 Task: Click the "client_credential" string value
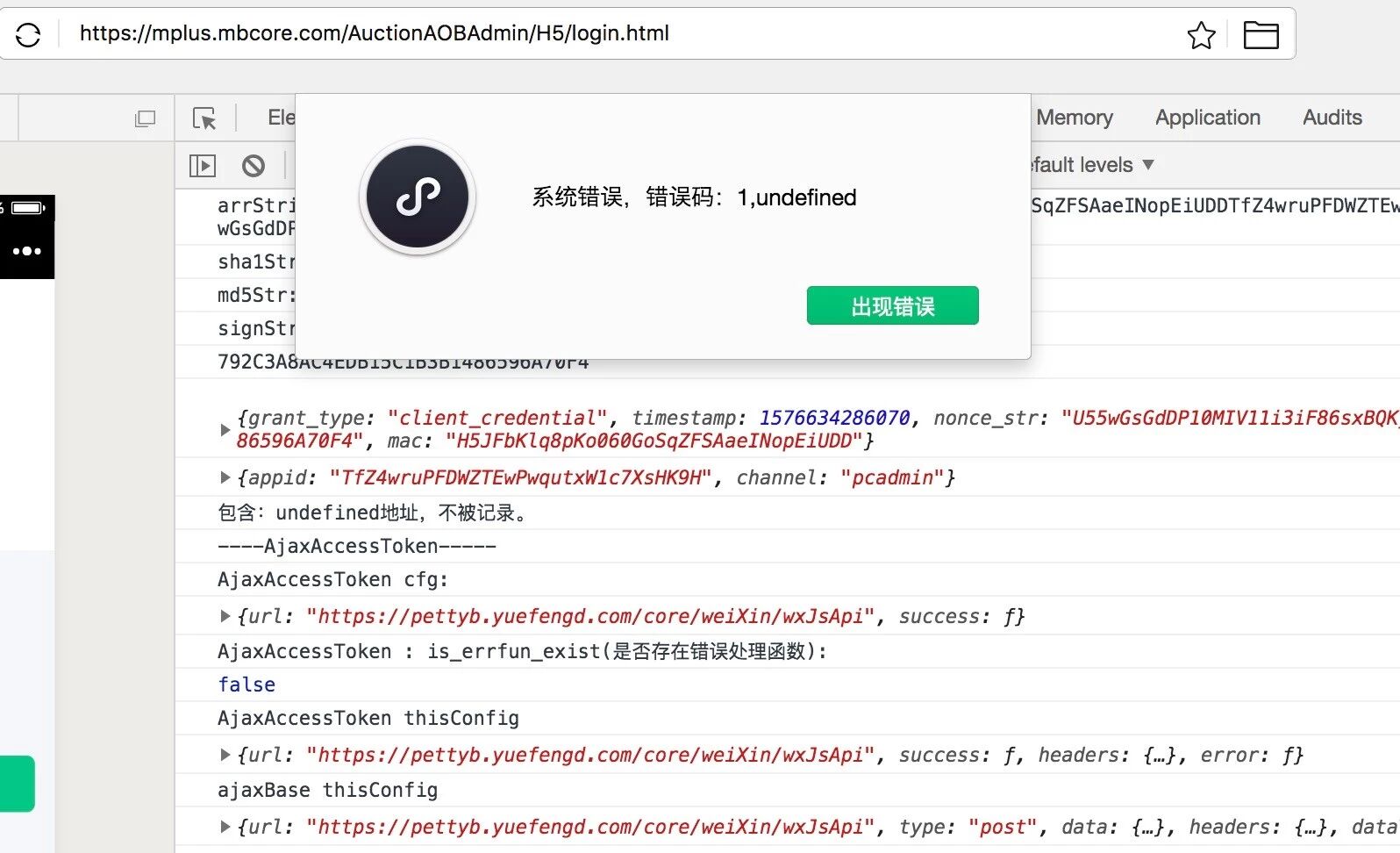point(497,418)
